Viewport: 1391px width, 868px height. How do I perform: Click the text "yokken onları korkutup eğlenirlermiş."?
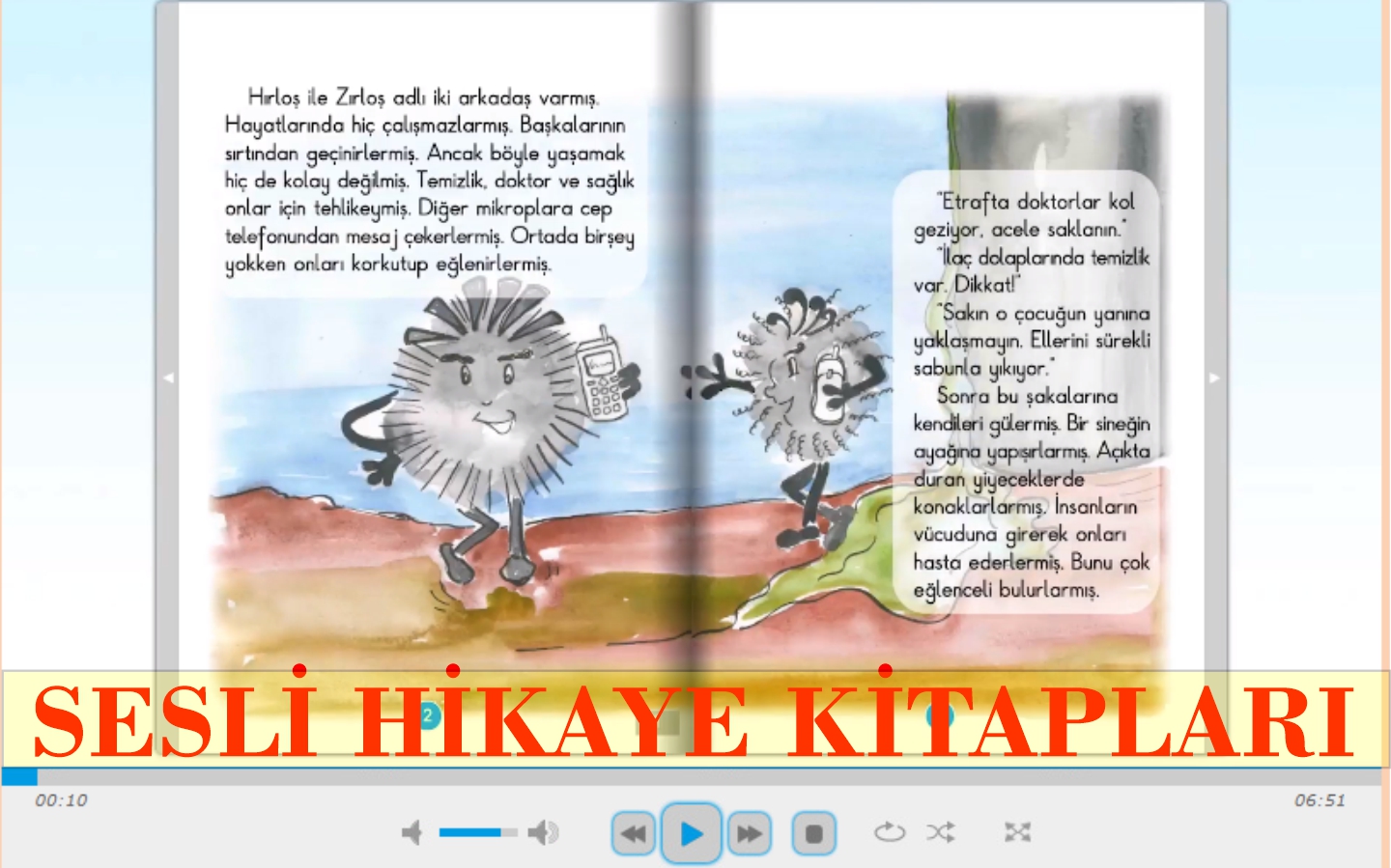pyautogui.click(x=388, y=265)
